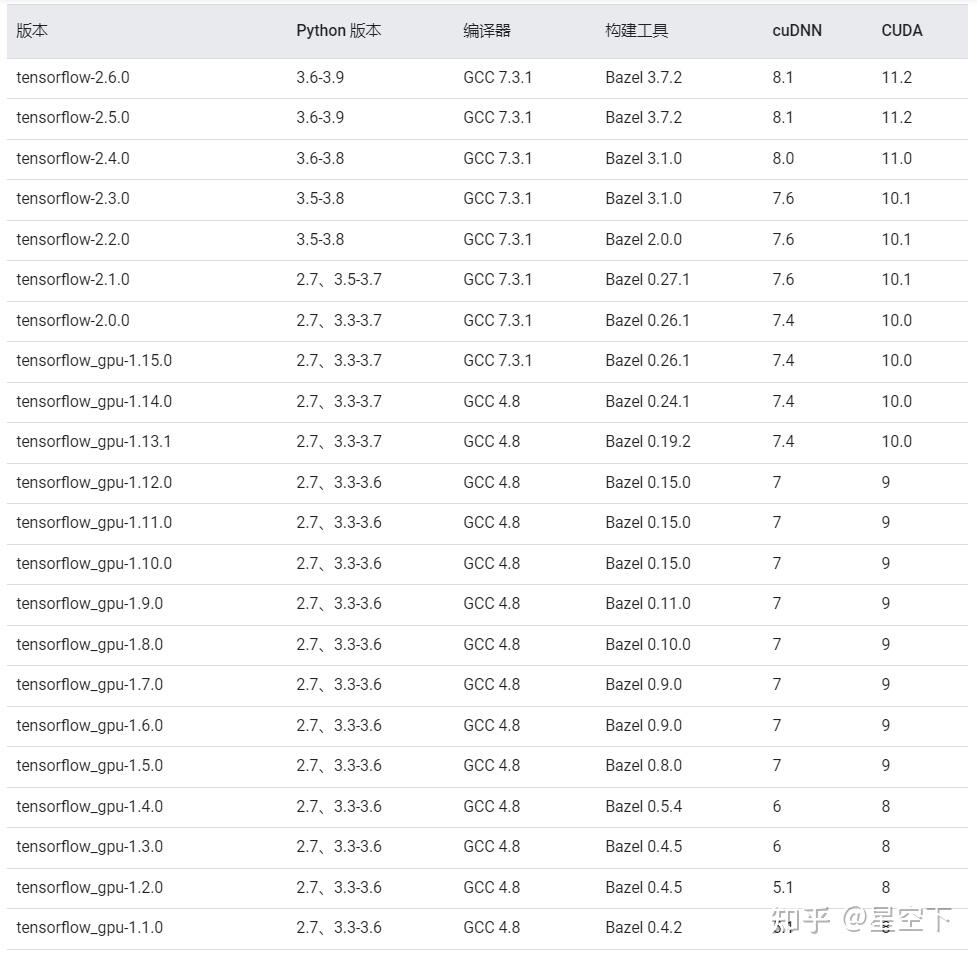The width and height of the screenshot is (977, 959).
Task: Select CUDA 9 in tensorflow_gpu-1.9.0 row
Action: (885, 603)
